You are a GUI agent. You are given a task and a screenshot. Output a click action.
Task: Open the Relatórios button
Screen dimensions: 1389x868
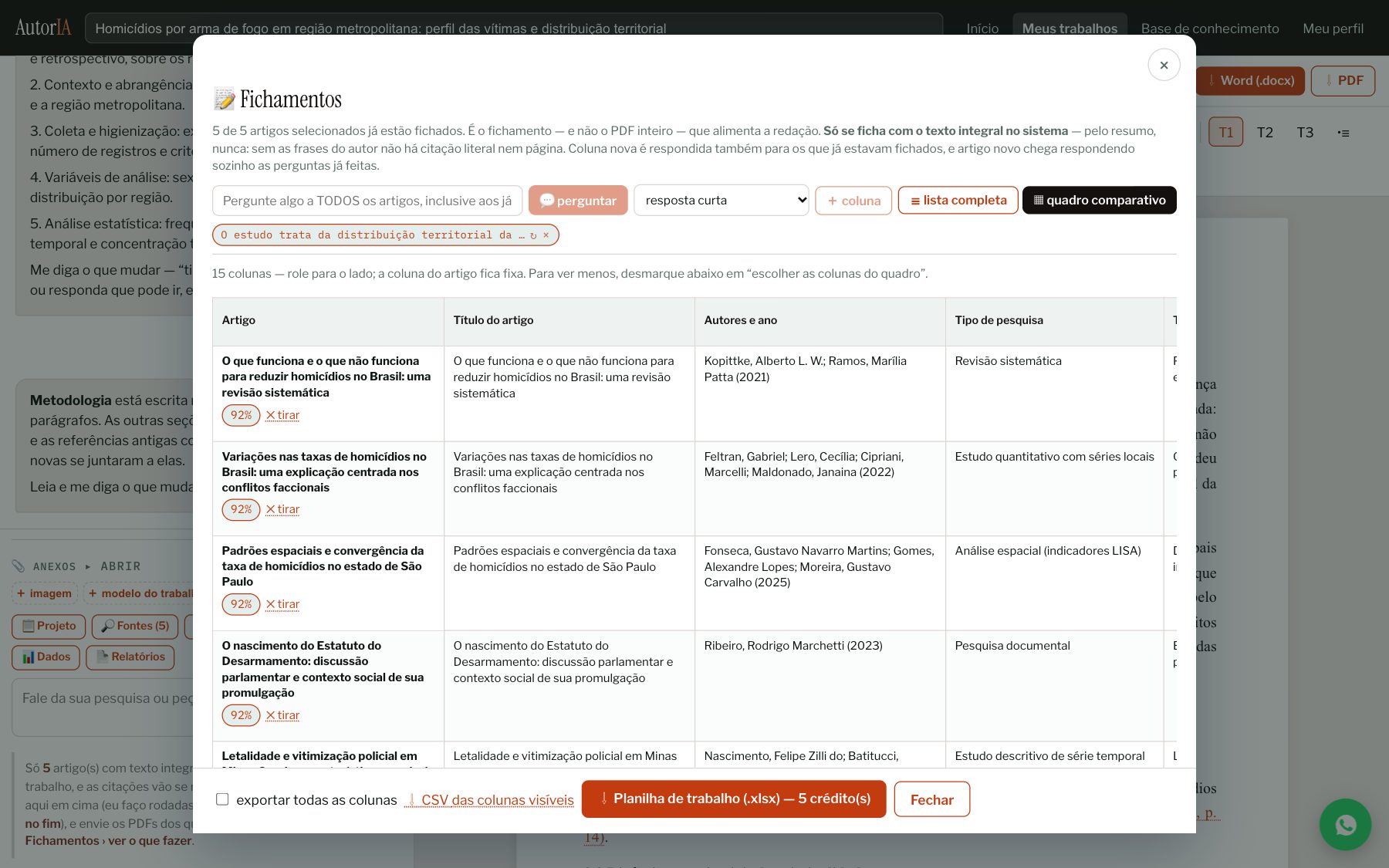[130, 657]
